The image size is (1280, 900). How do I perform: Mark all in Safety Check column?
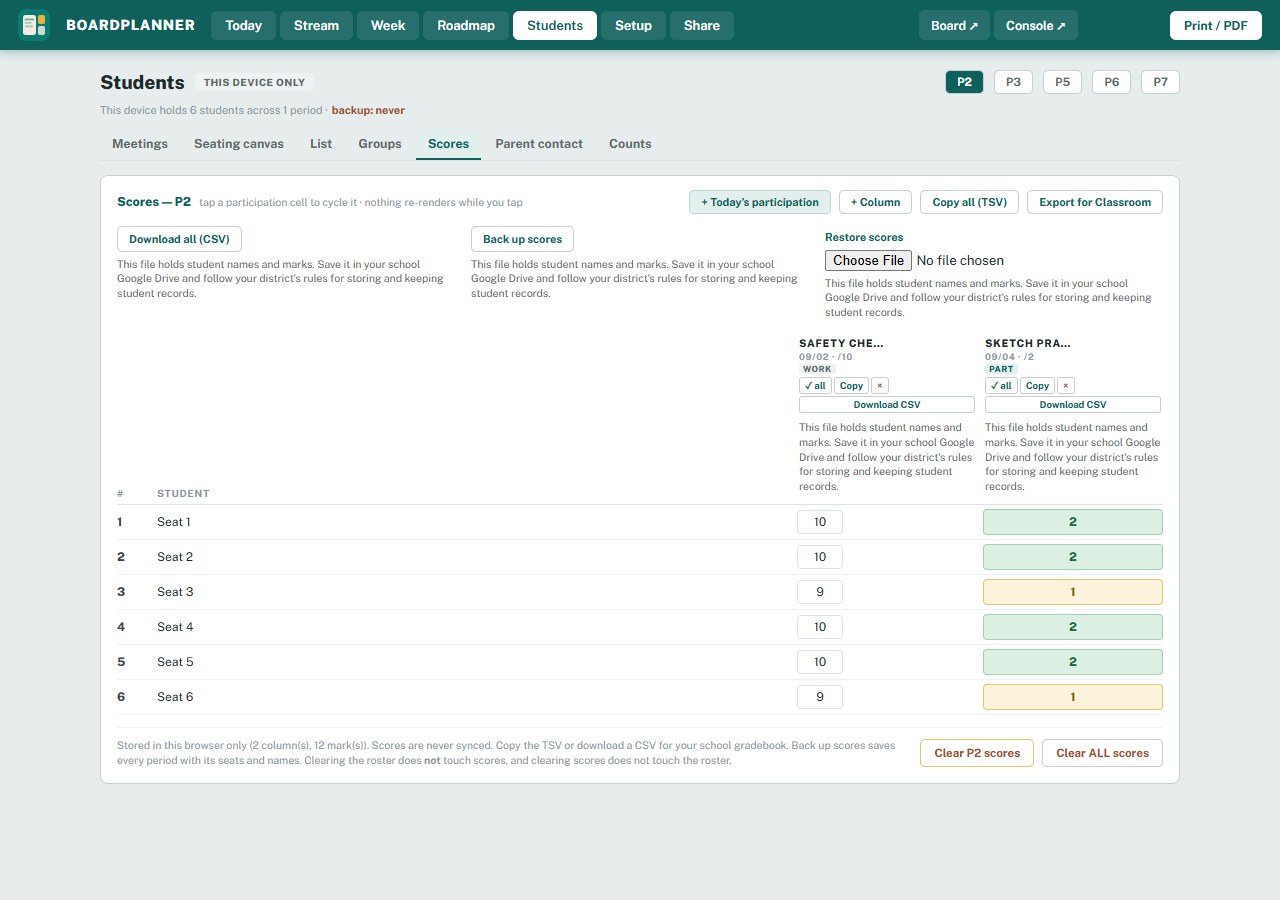[815, 386]
